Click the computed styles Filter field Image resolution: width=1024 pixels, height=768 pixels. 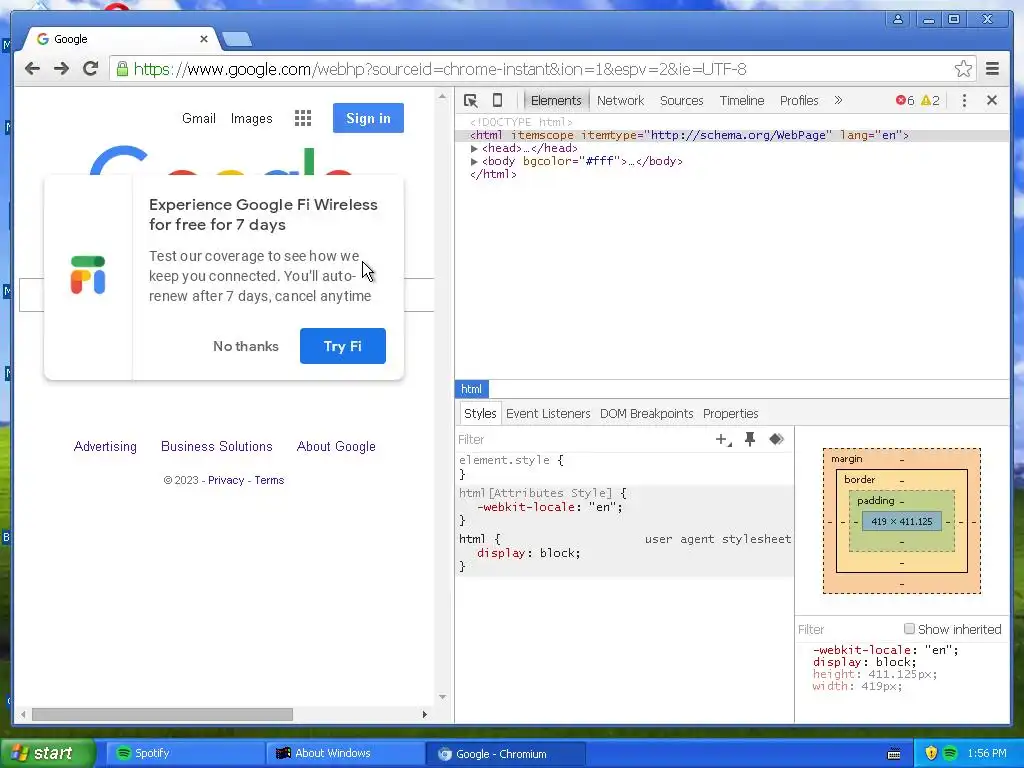tap(848, 630)
